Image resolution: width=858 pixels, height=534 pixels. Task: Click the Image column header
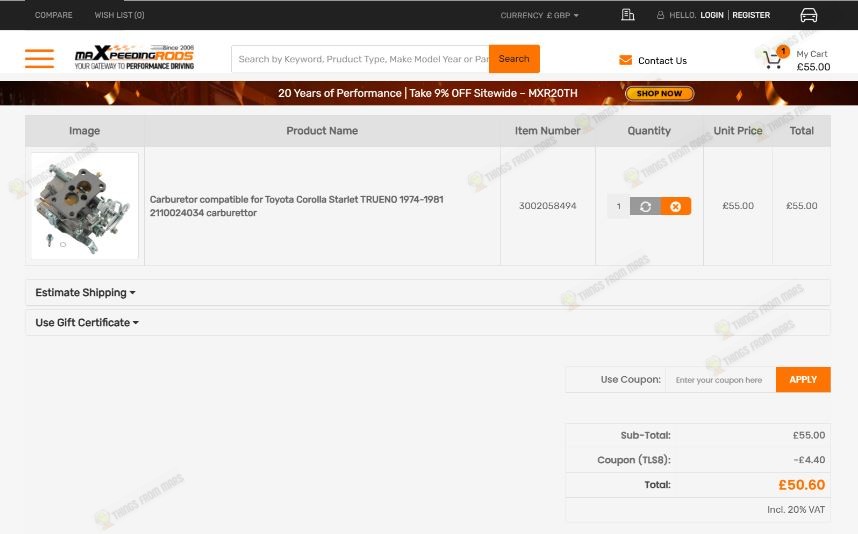click(84, 131)
